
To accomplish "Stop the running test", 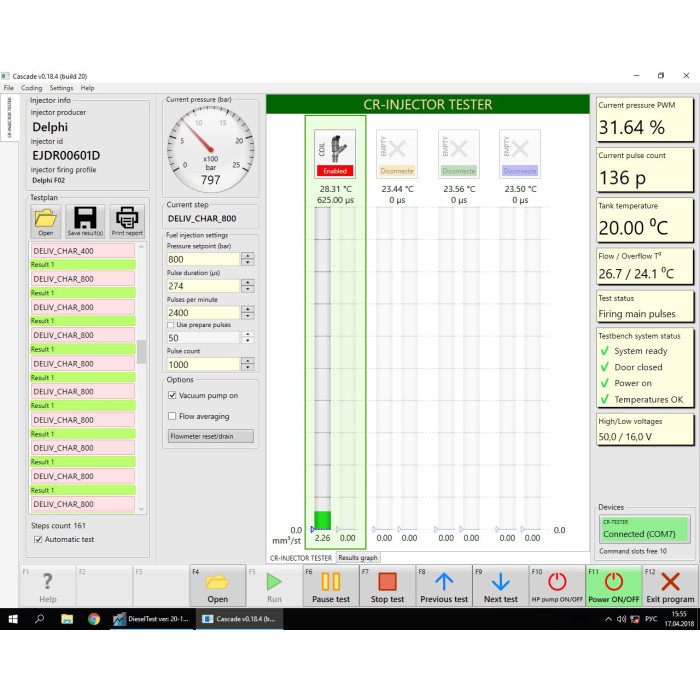I will pos(387,585).
